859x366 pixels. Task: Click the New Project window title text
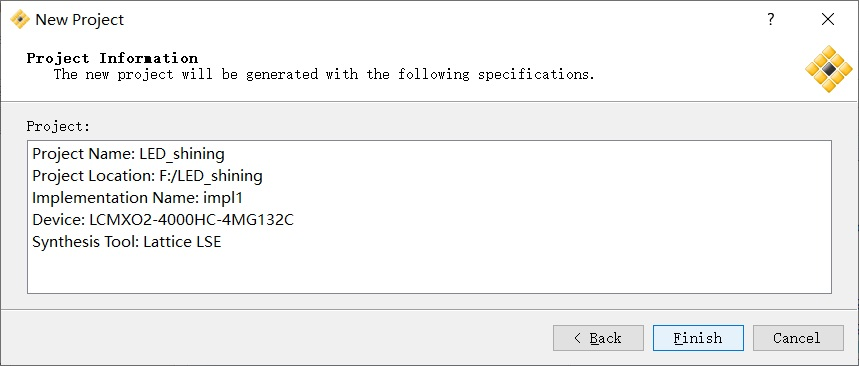tap(80, 20)
